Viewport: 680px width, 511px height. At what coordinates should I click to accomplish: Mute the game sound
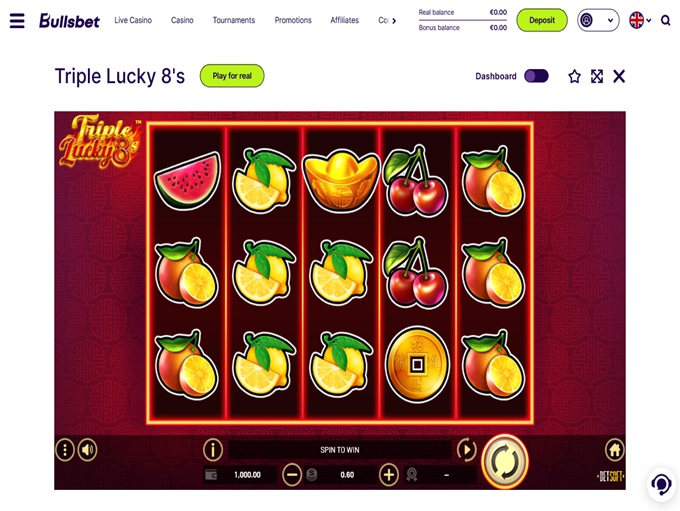coord(87,450)
